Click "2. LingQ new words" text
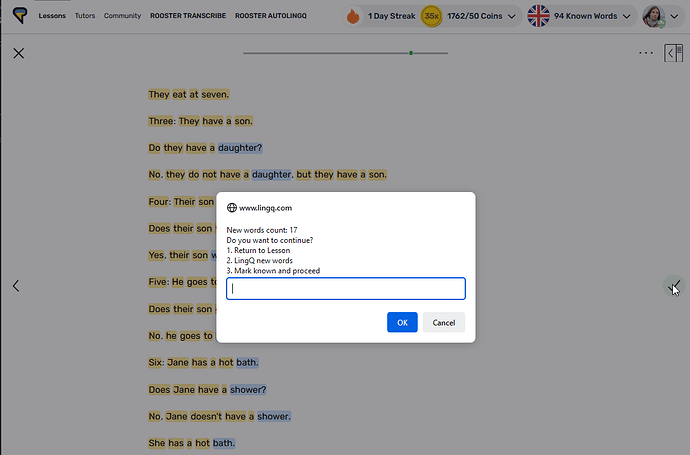The width and height of the screenshot is (690, 455). point(260,261)
